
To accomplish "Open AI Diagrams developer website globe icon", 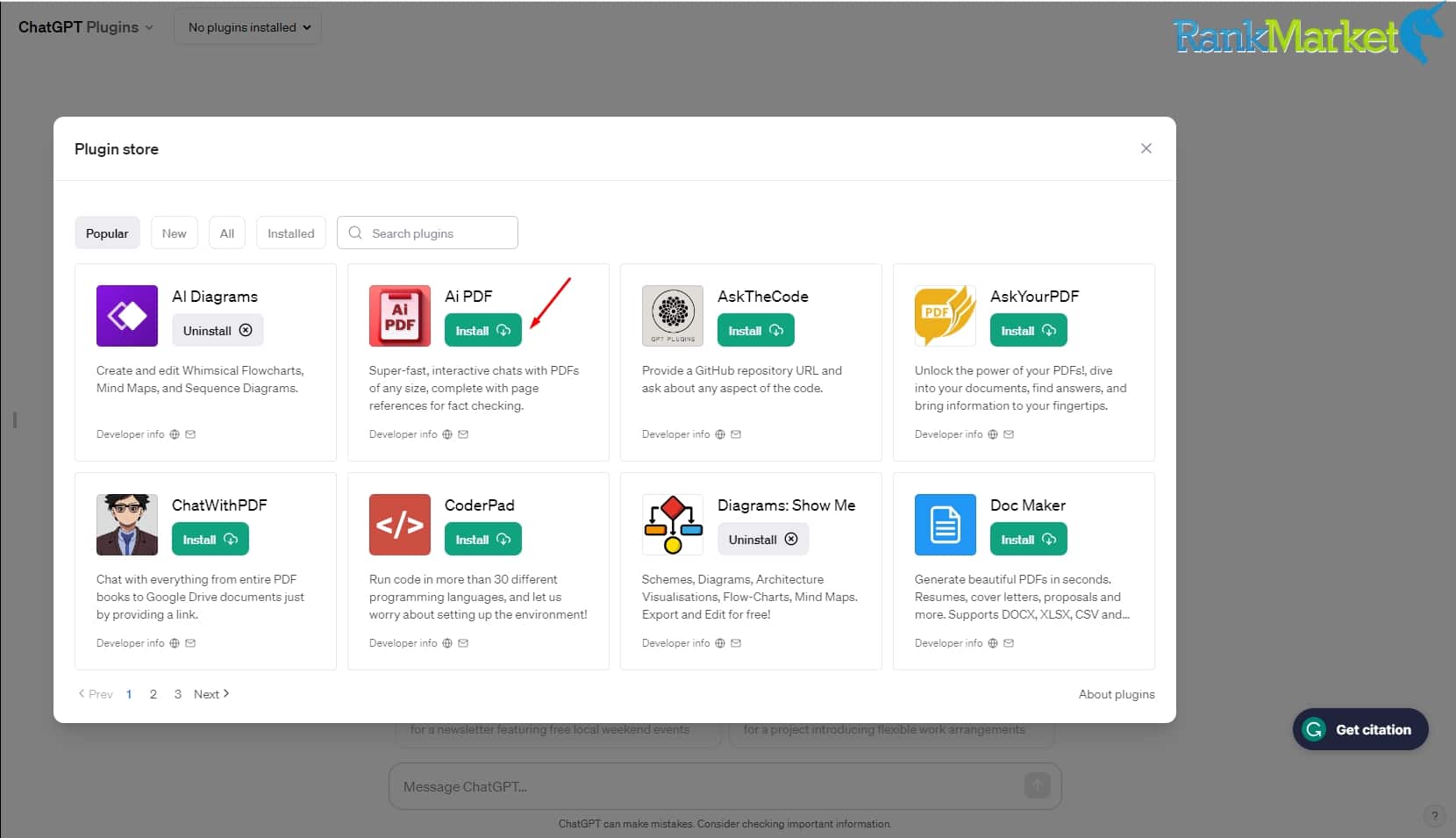I will coord(175,434).
